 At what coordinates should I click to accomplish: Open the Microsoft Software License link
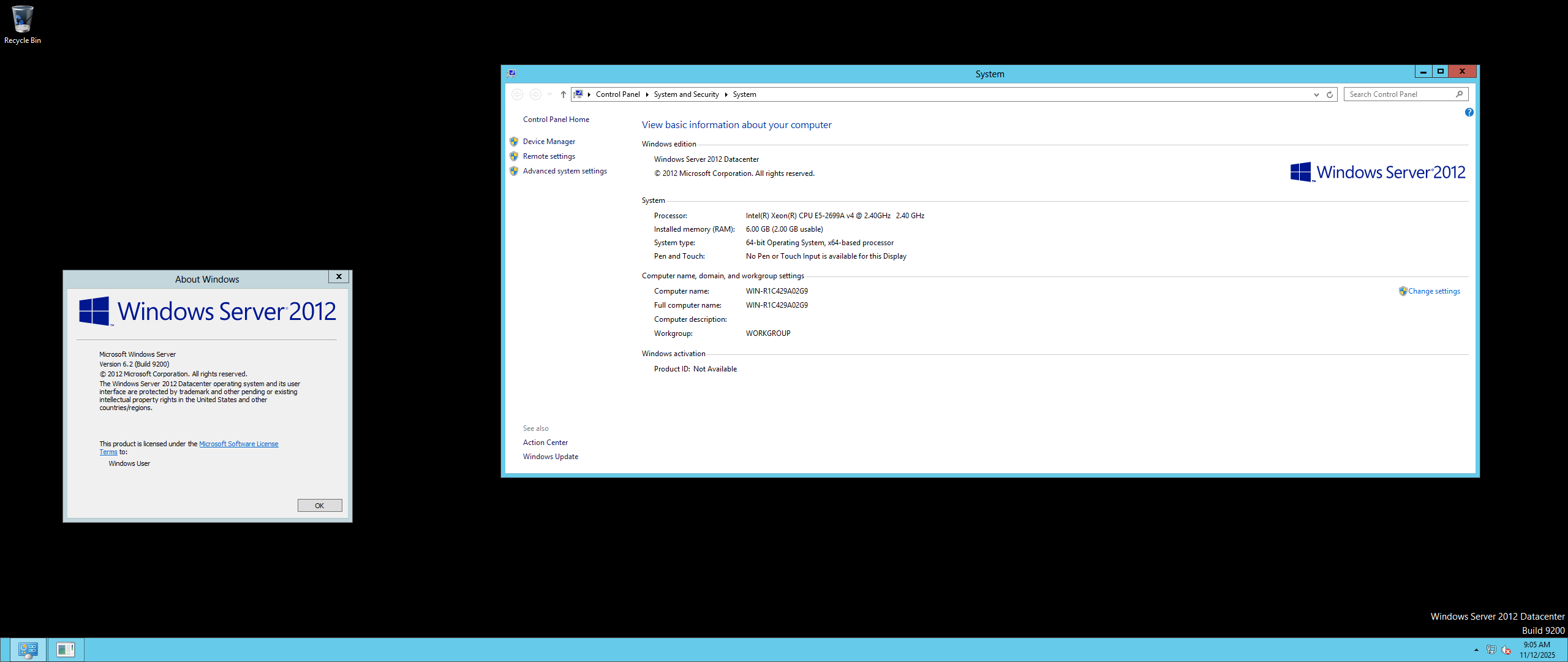[238, 444]
